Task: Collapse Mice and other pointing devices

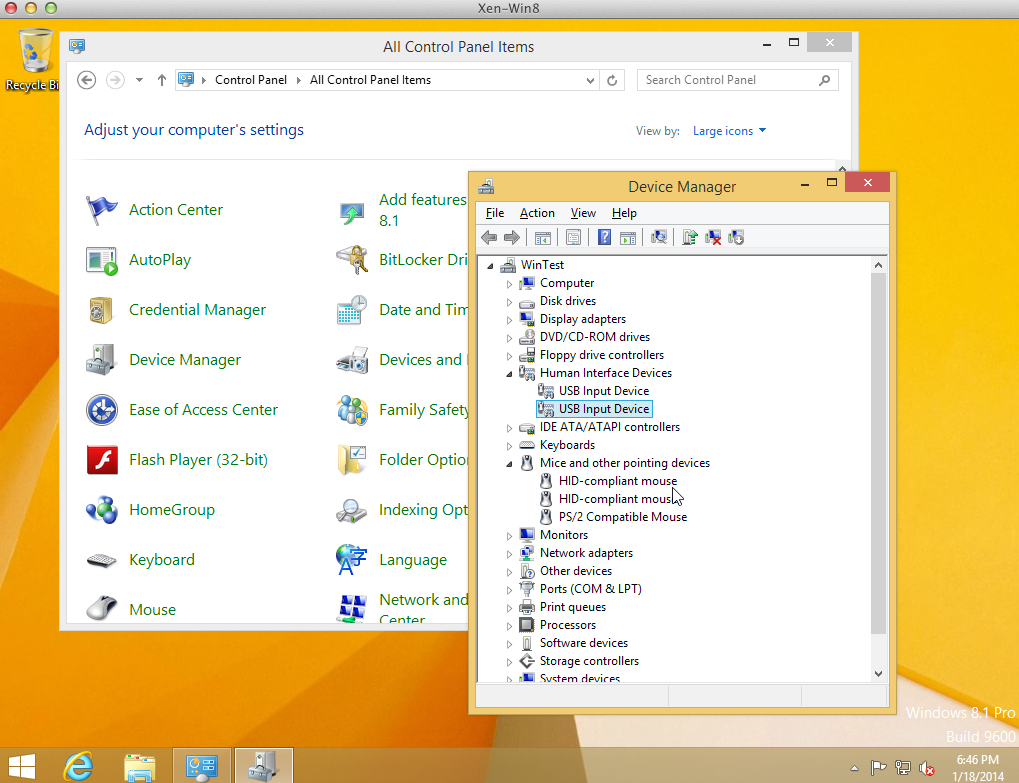Action: pyautogui.click(x=509, y=463)
